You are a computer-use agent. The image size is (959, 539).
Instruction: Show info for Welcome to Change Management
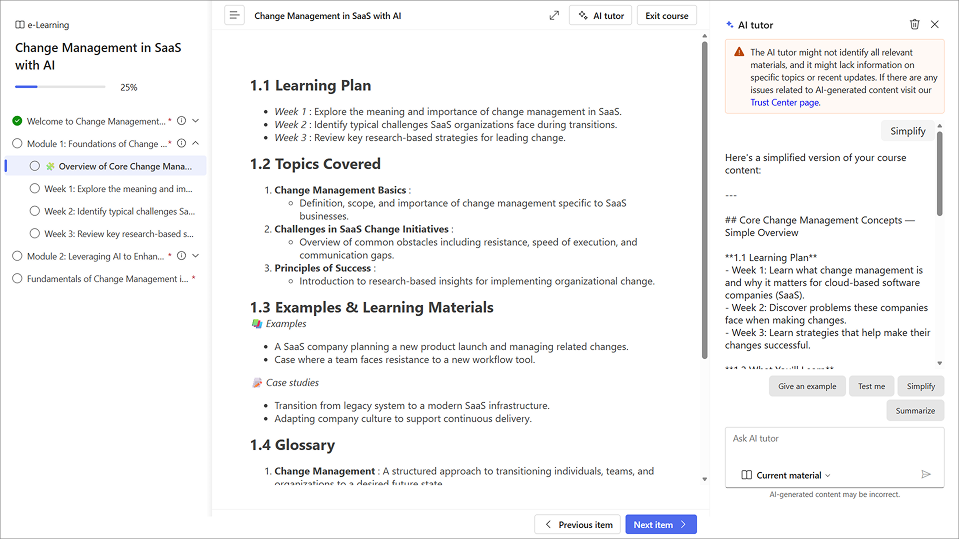point(181,121)
